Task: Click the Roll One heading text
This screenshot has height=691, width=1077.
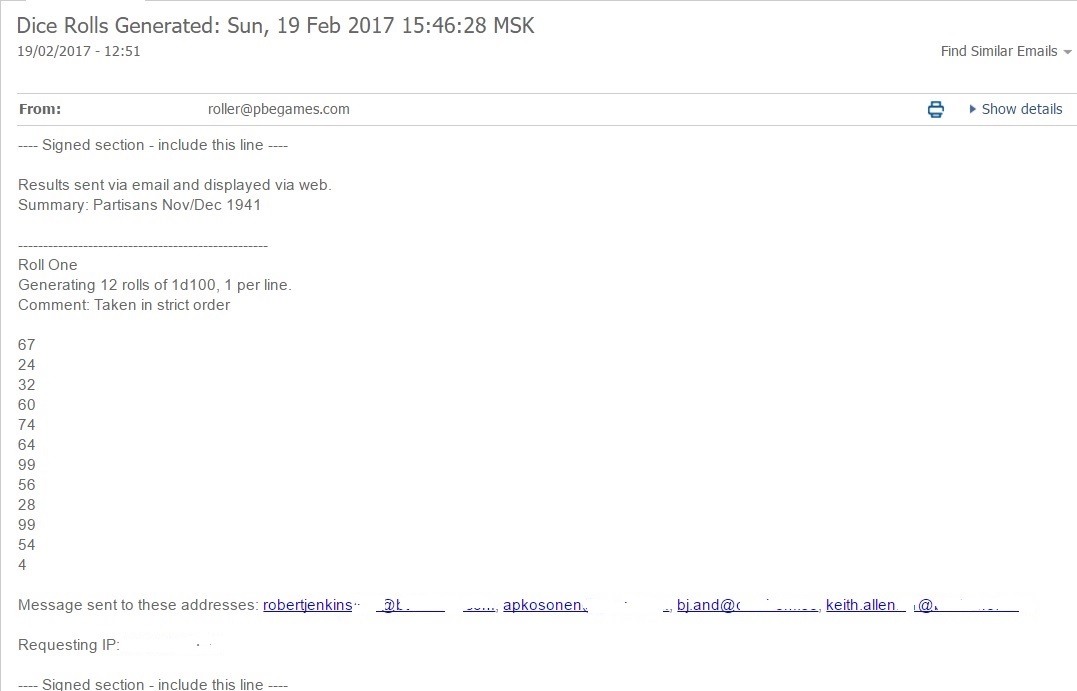Action: 47,265
